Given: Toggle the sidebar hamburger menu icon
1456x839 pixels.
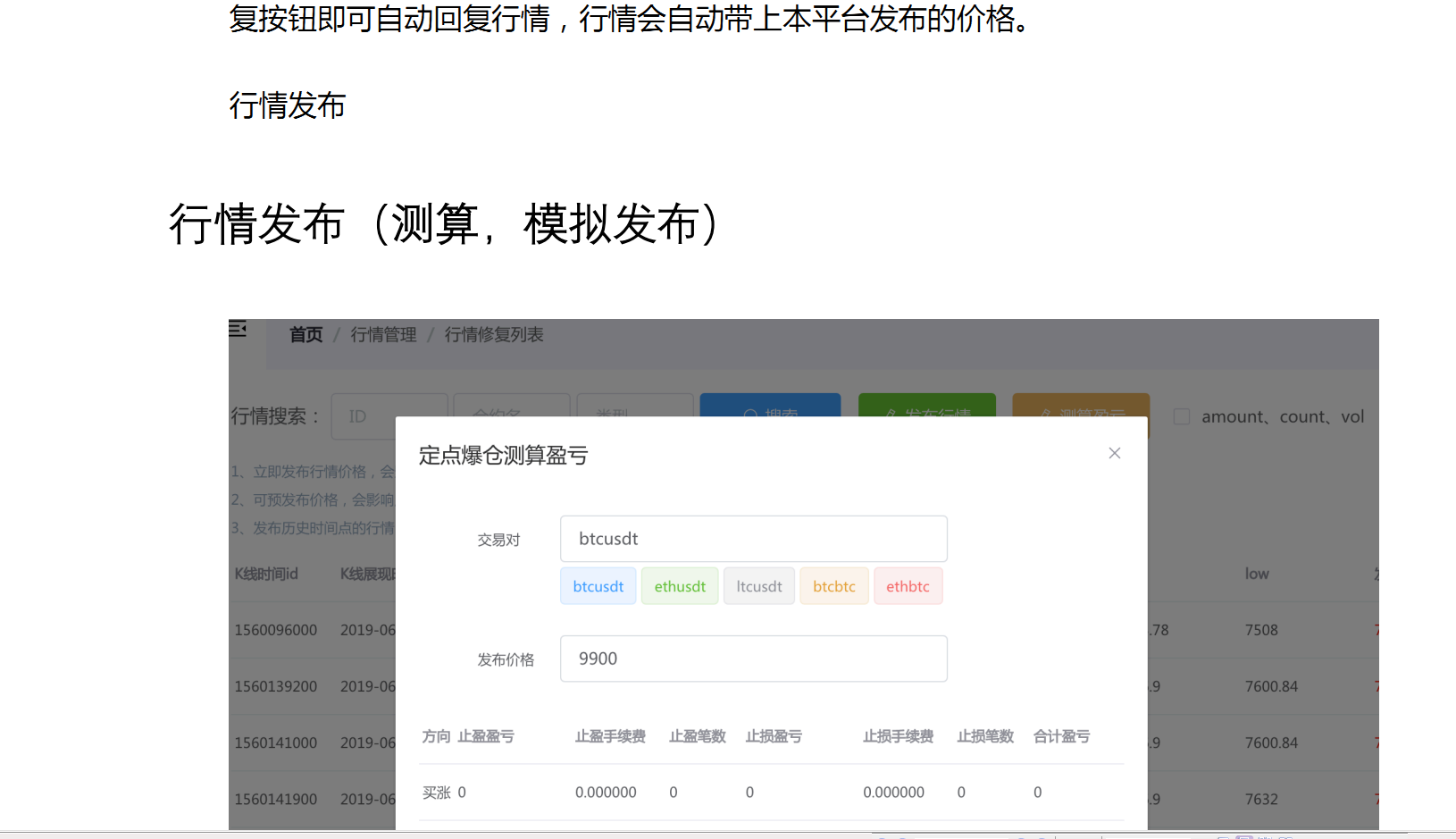Looking at the screenshot, I should tap(238, 329).
